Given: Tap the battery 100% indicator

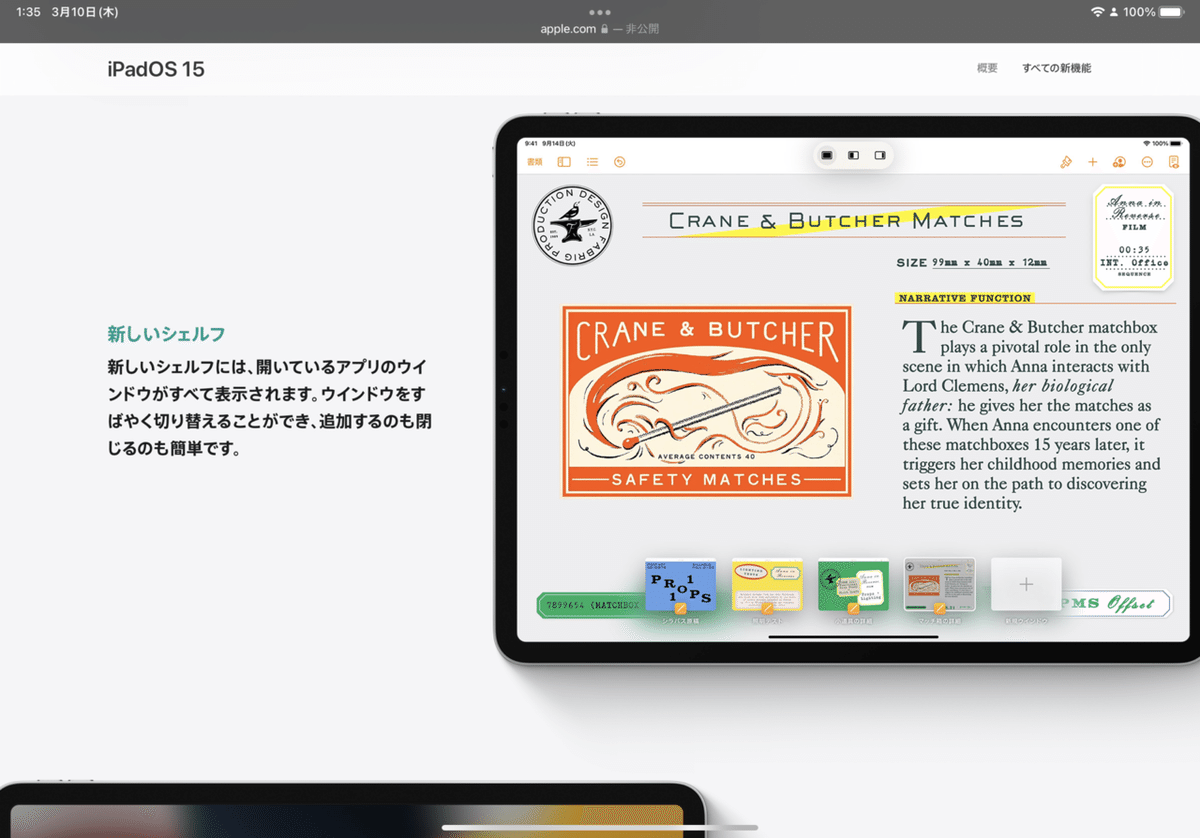Looking at the screenshot, I should pyautogui.click(x=1153, y=12).
